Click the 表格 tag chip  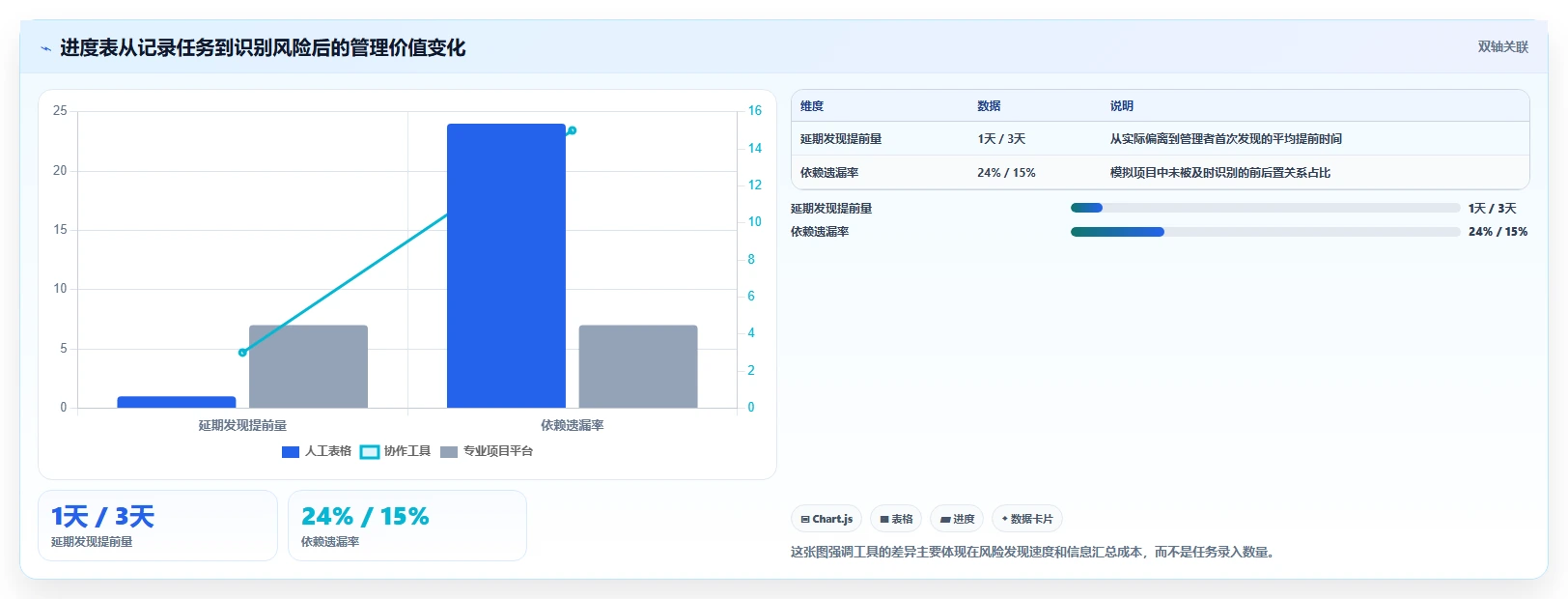[x=896, y=519]
